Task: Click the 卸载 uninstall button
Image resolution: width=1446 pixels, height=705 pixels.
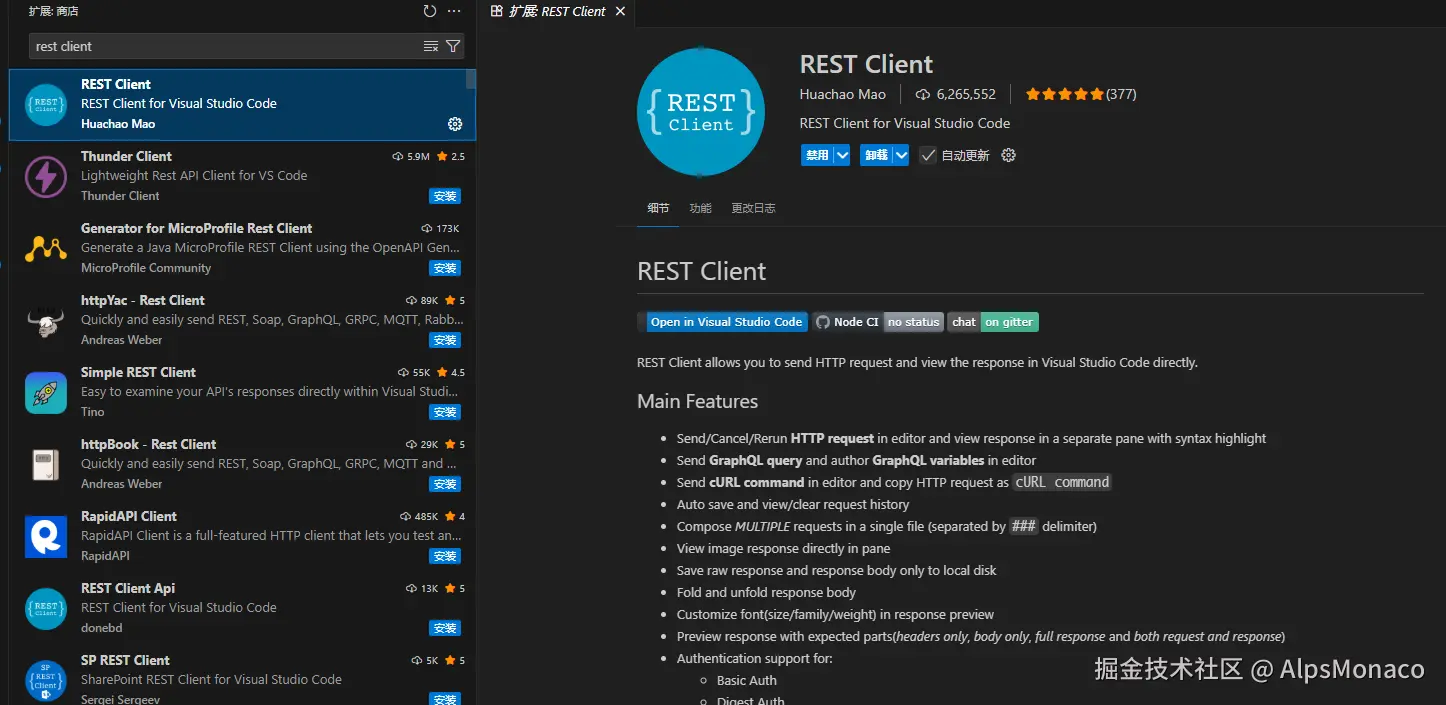Action: click(876, 155)
